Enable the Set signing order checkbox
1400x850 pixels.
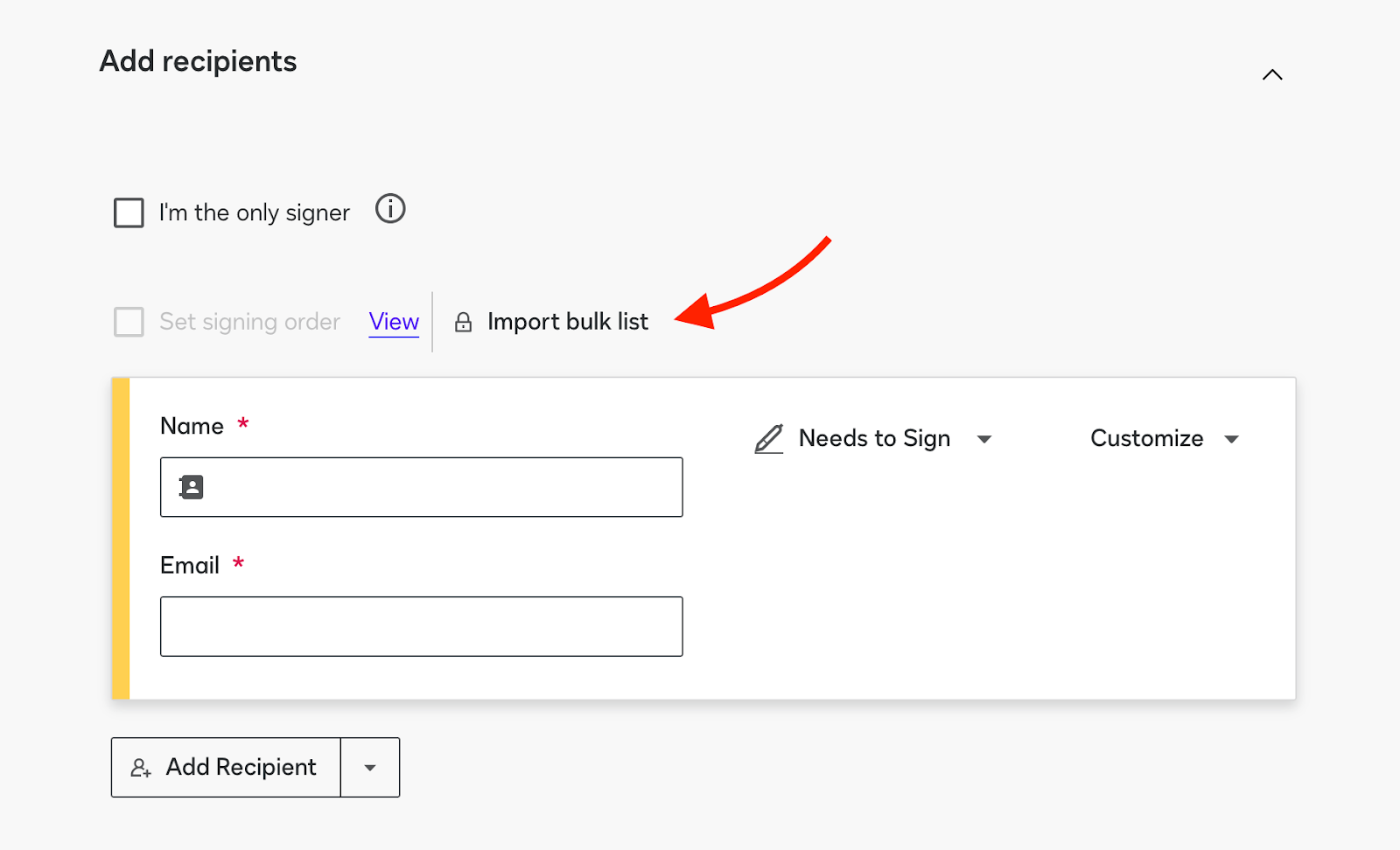pos(129,322)
